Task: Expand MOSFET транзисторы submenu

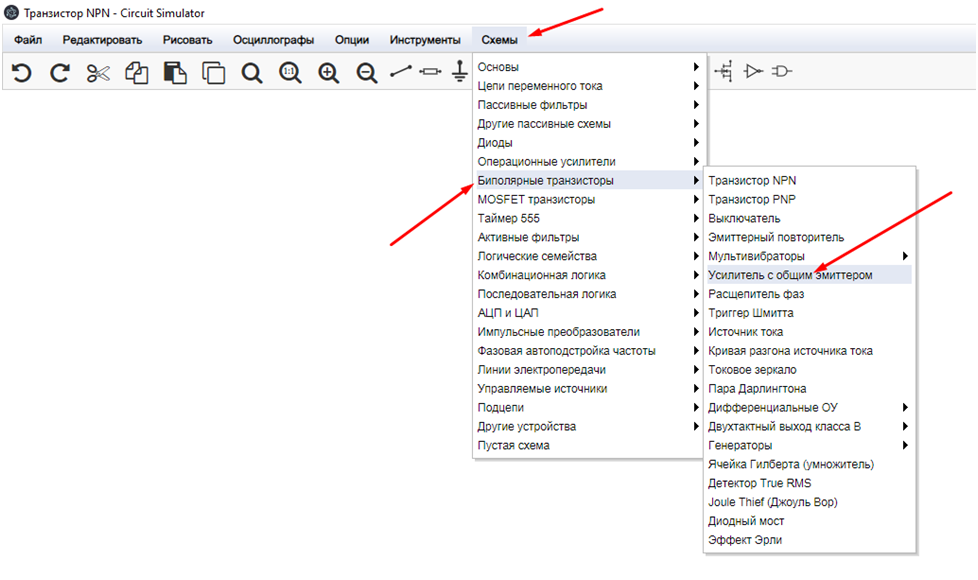Action: [588, 200]
